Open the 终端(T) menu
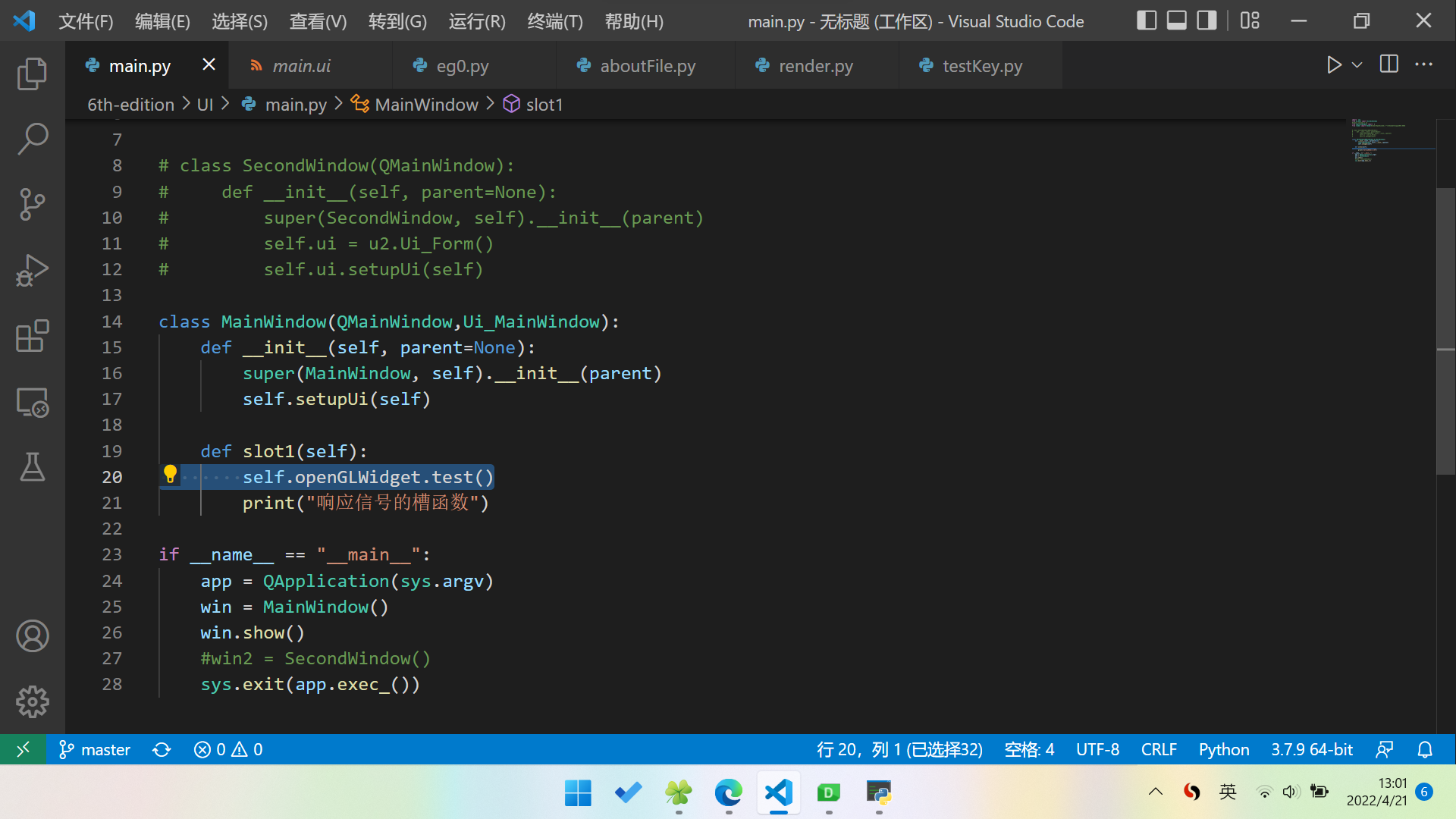 tap(554, 21)
